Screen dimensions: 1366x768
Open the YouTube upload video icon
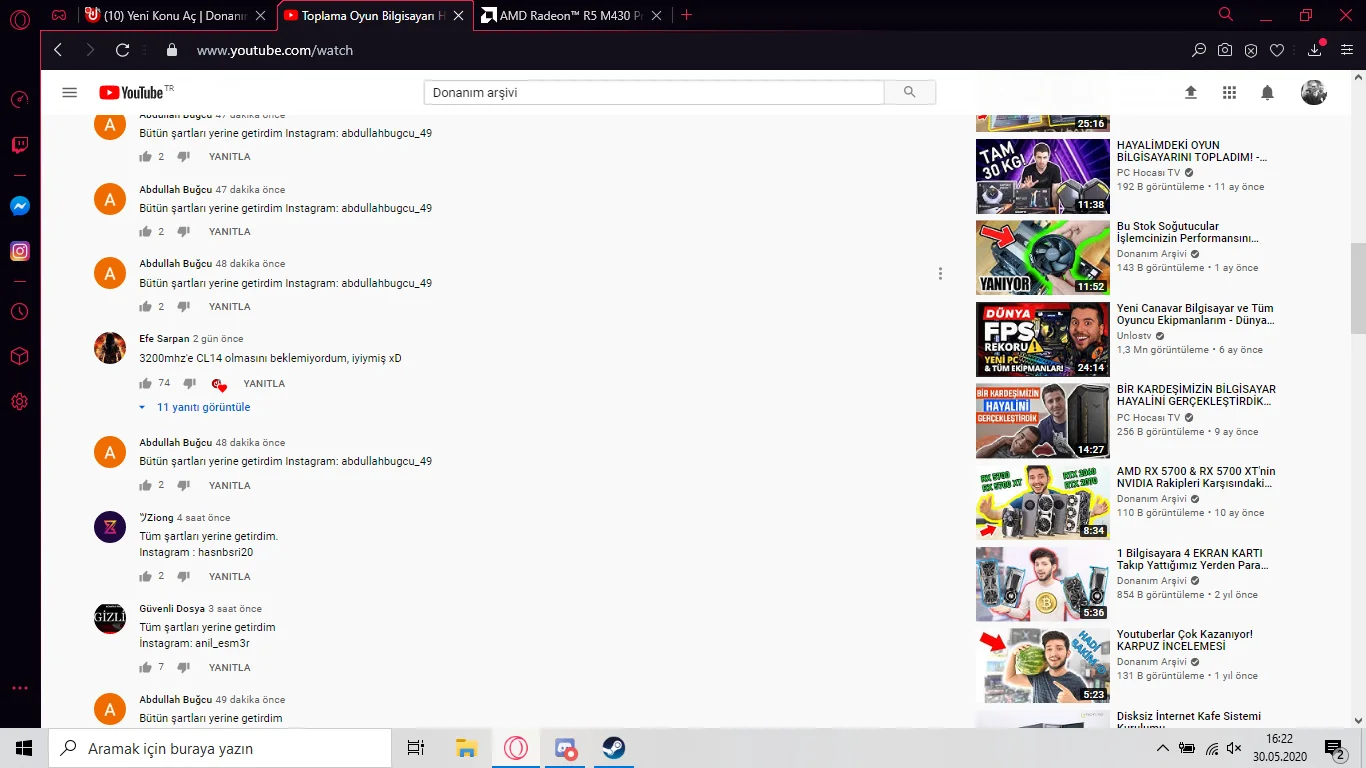pos(1191,92)
